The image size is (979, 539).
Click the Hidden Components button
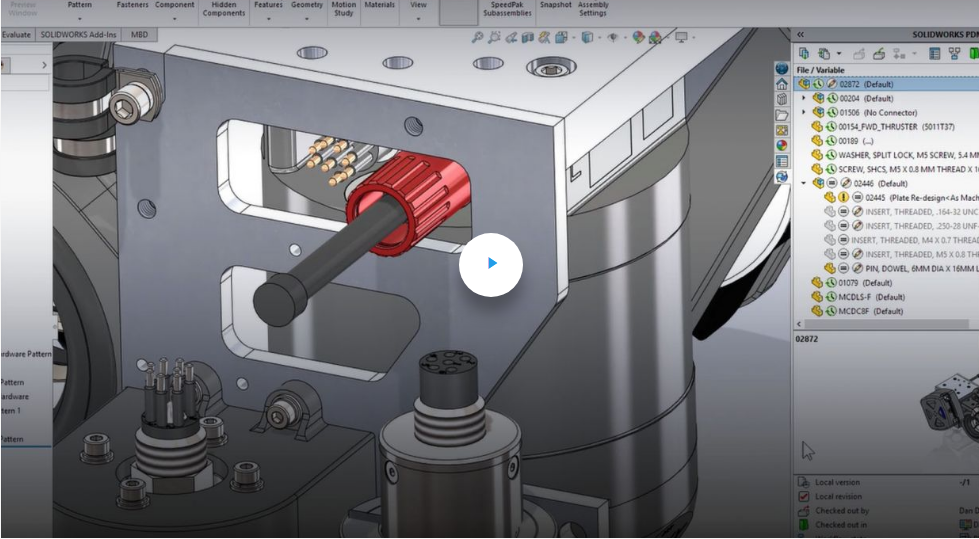tap(223, 9)
